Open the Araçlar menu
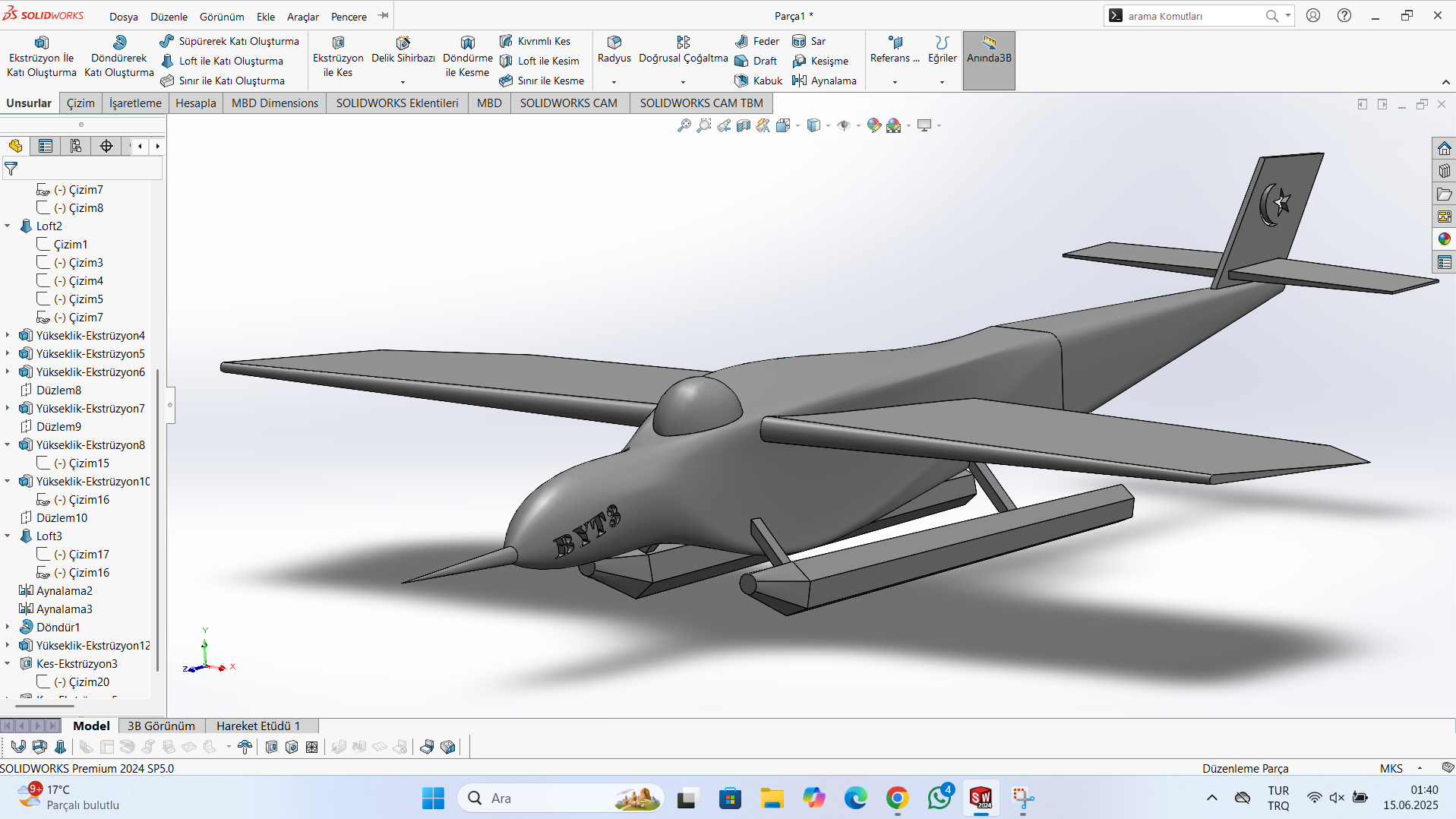This screenshot has height=819, width=1456. point(302,16)
